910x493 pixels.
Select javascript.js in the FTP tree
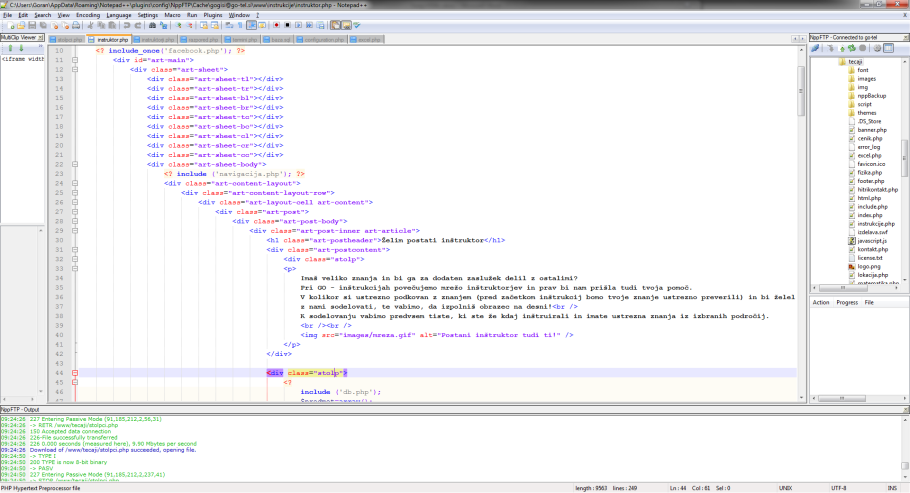pos(868,240)
